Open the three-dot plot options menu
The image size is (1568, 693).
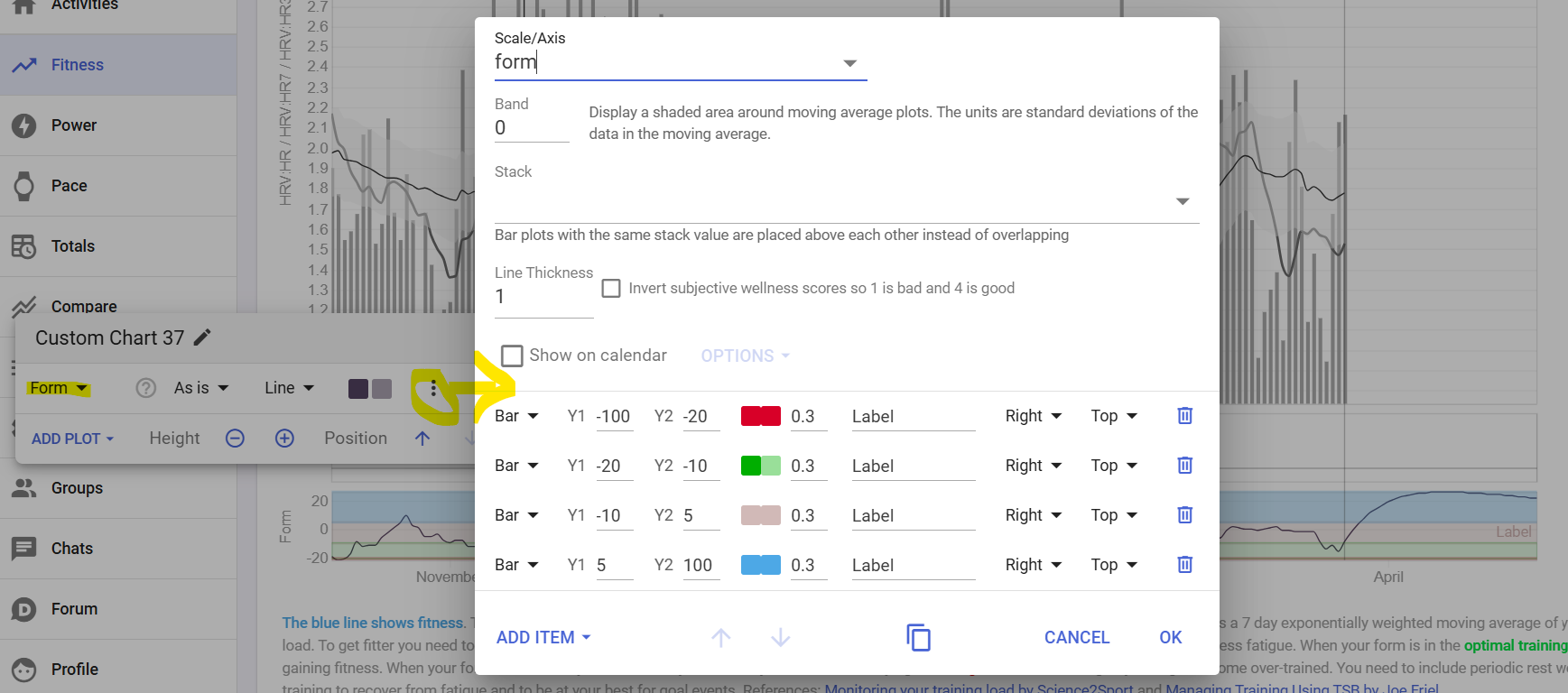point(433,389)
